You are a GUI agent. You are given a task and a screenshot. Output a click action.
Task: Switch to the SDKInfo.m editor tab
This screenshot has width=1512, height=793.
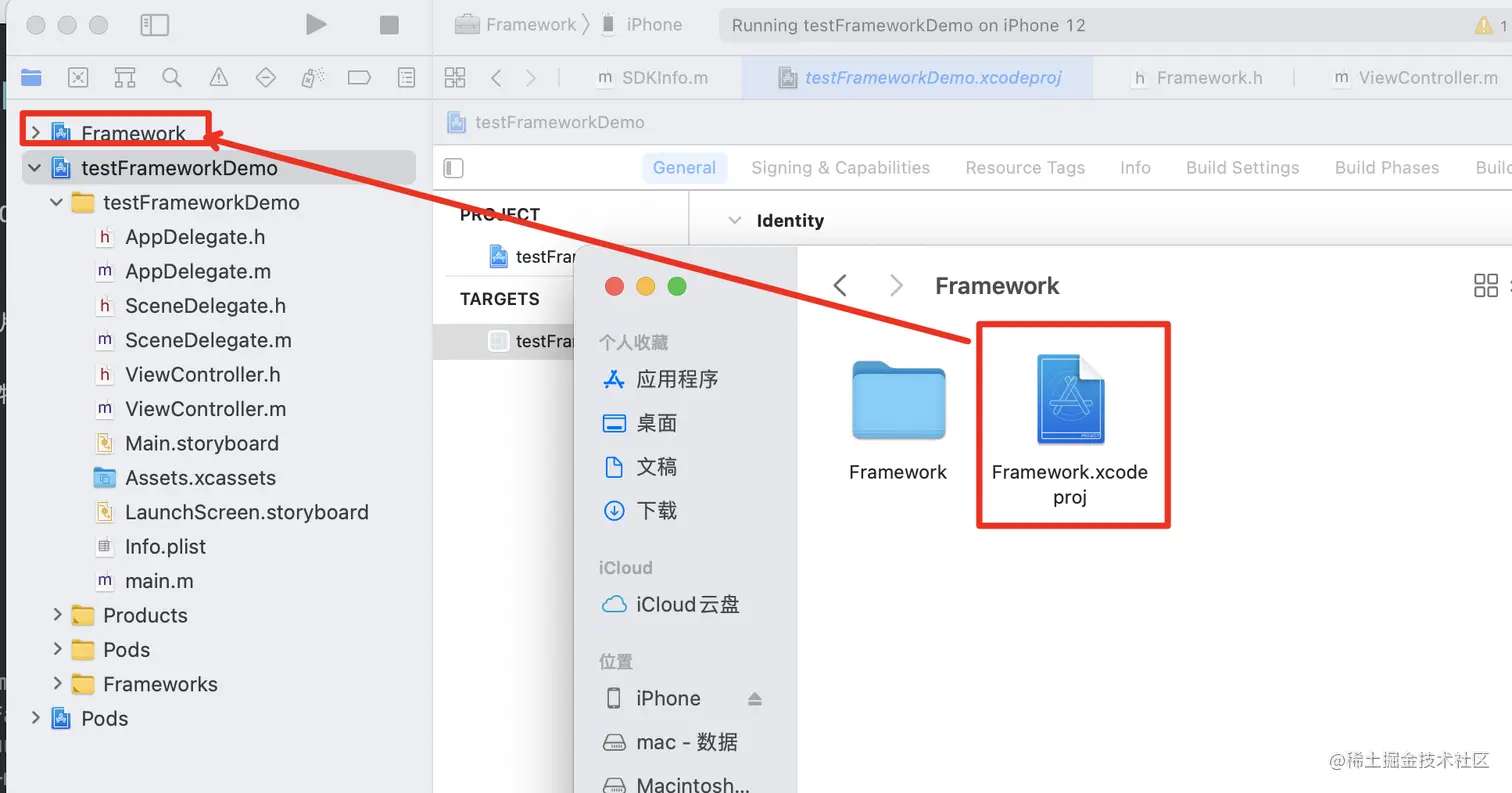[652, 77]
